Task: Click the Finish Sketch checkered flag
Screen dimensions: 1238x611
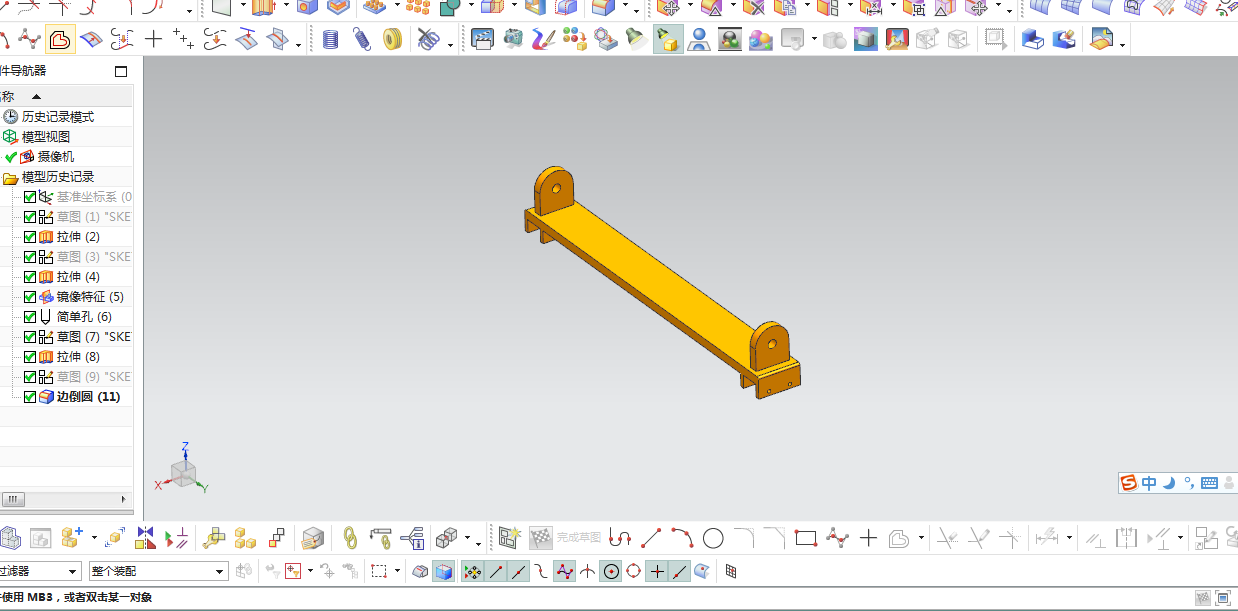Action: pyautogui.click(x=541, y=538)
